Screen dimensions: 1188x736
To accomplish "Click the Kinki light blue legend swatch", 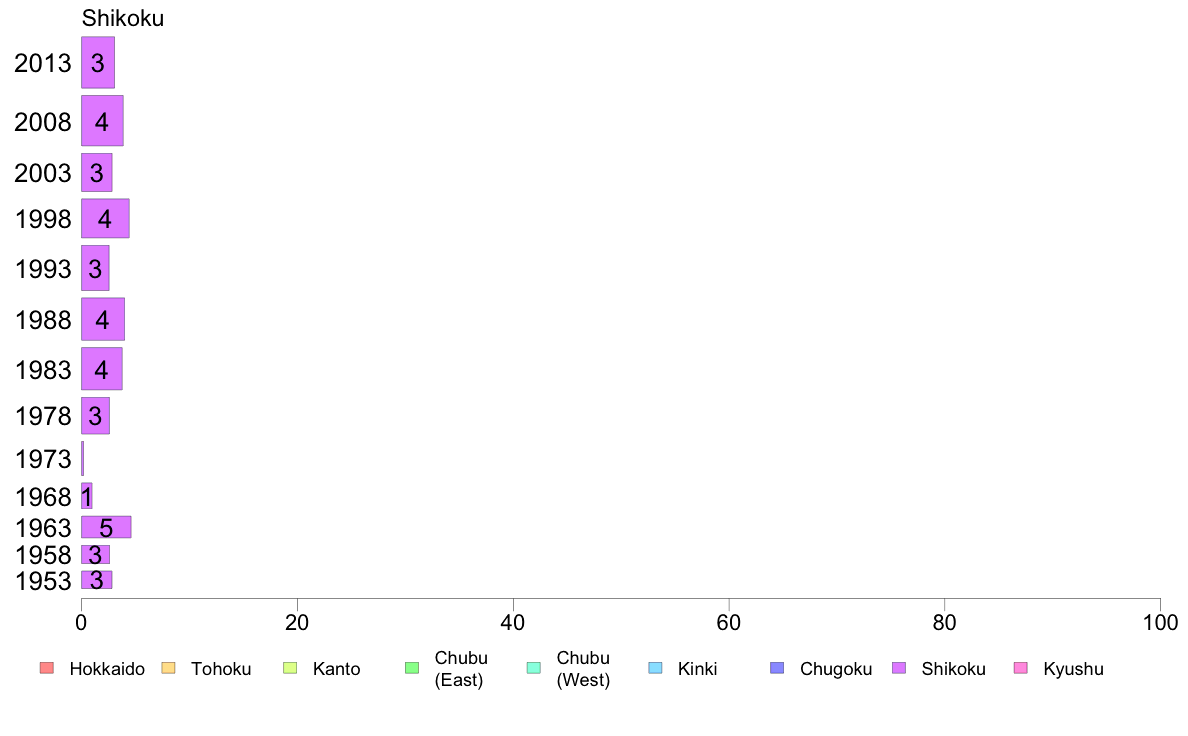I will pos(655,668).
